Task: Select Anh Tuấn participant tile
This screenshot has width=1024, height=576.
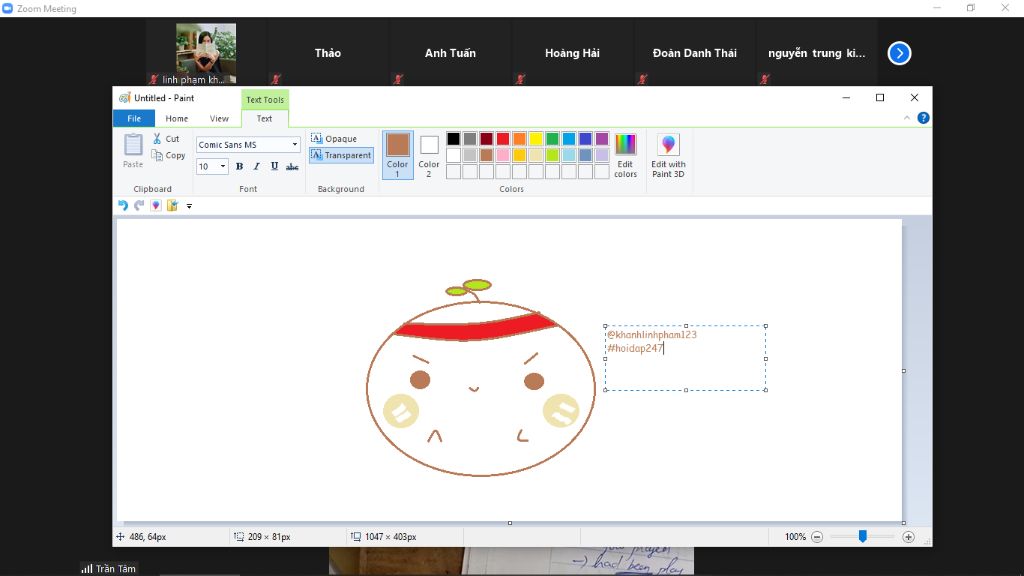Action: [450, 53]
